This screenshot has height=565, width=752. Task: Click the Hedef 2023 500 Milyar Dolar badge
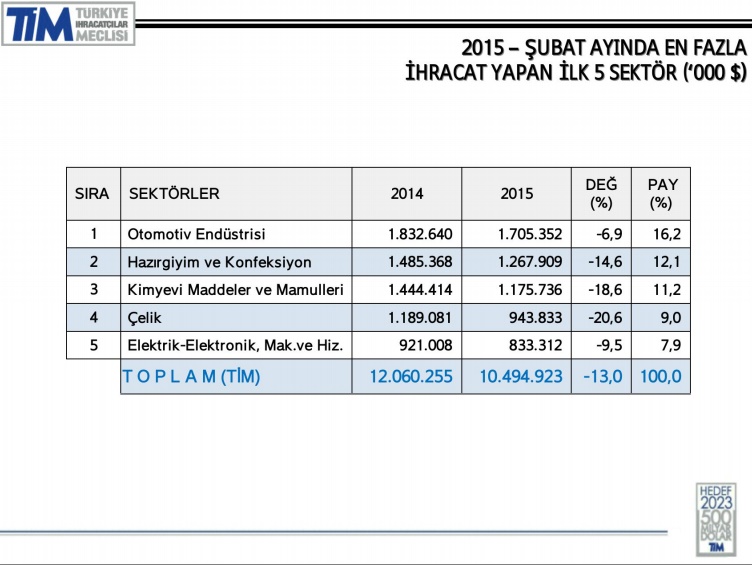716,517
